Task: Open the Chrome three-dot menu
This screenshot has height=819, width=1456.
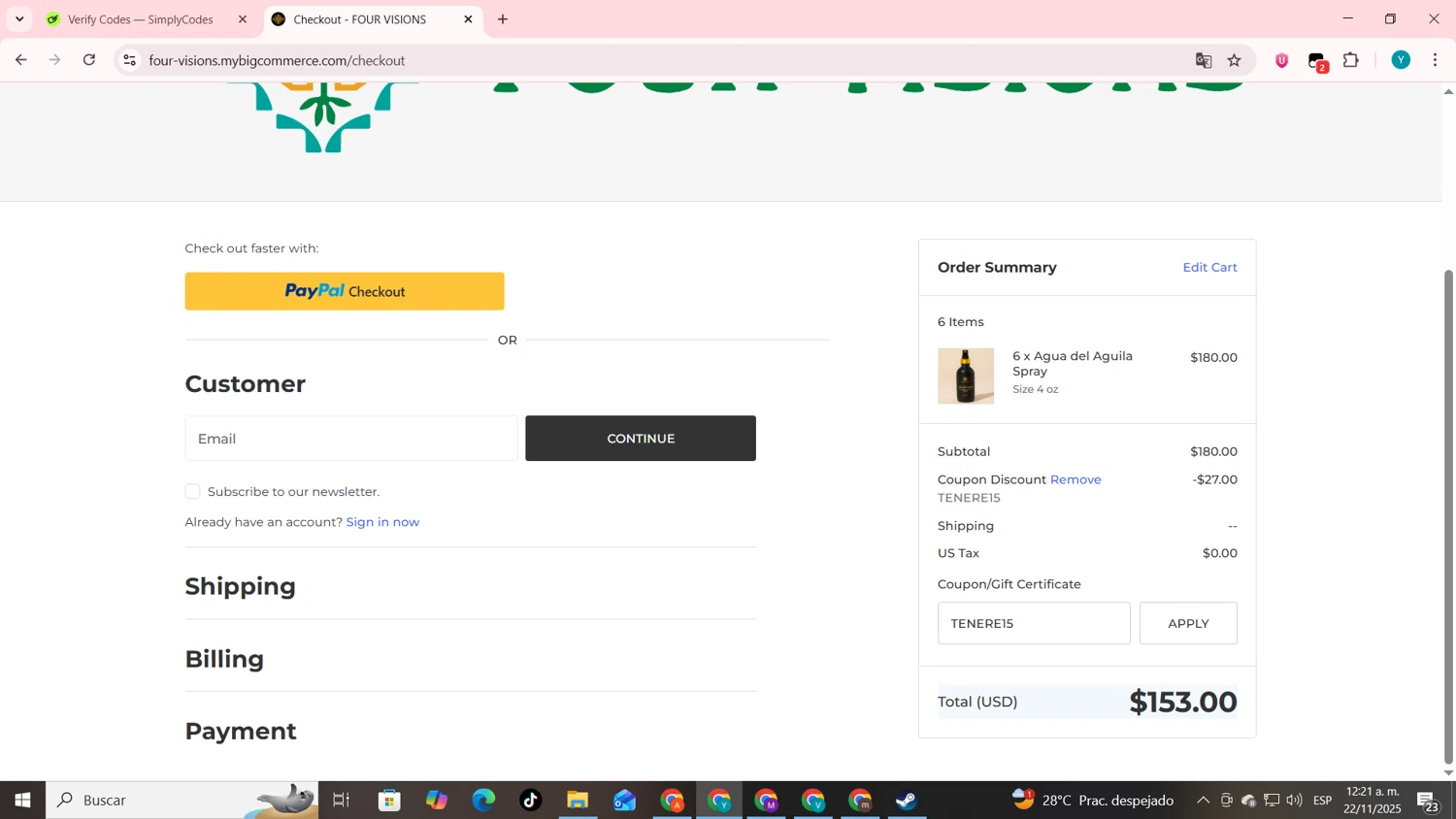Action: tap(1436, 60)
